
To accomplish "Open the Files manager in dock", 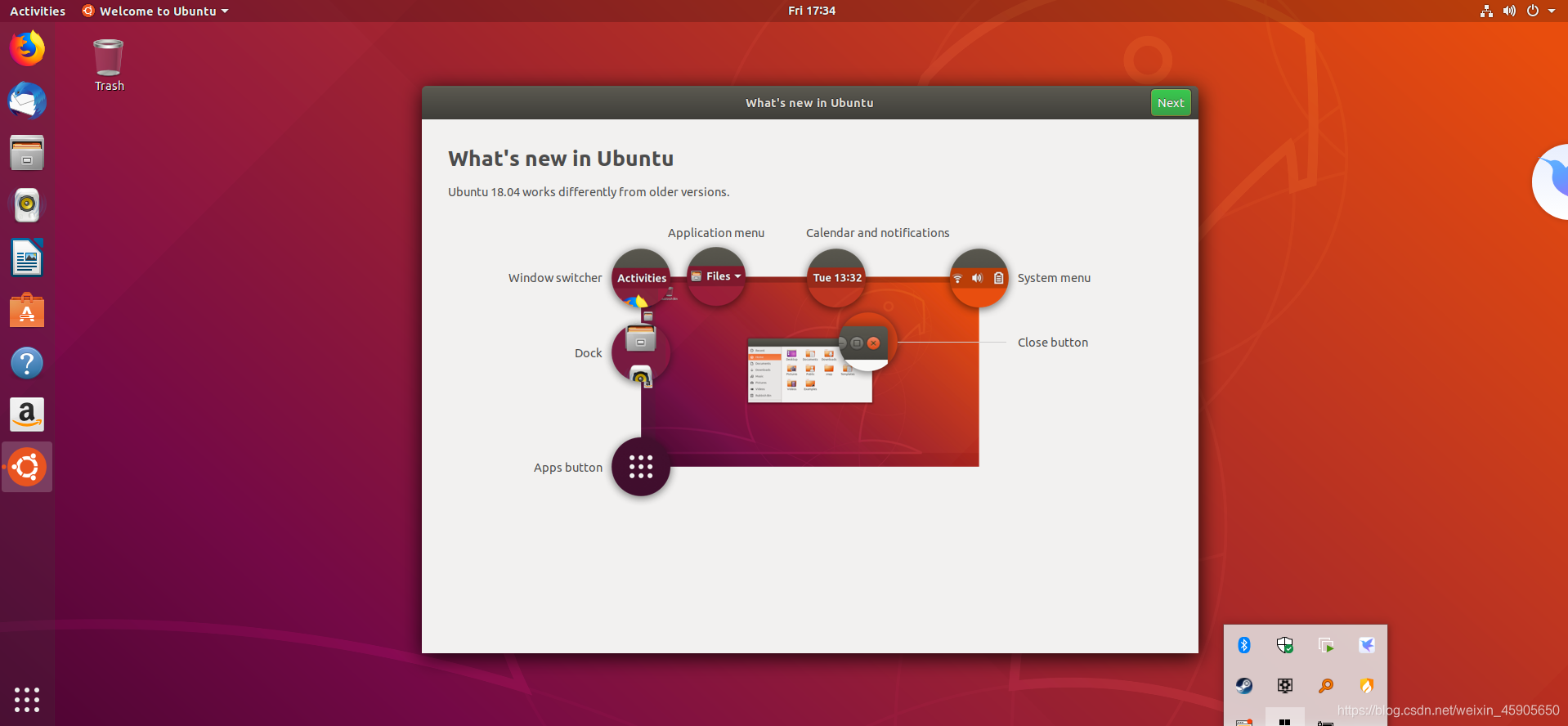I will pos(27,153).
